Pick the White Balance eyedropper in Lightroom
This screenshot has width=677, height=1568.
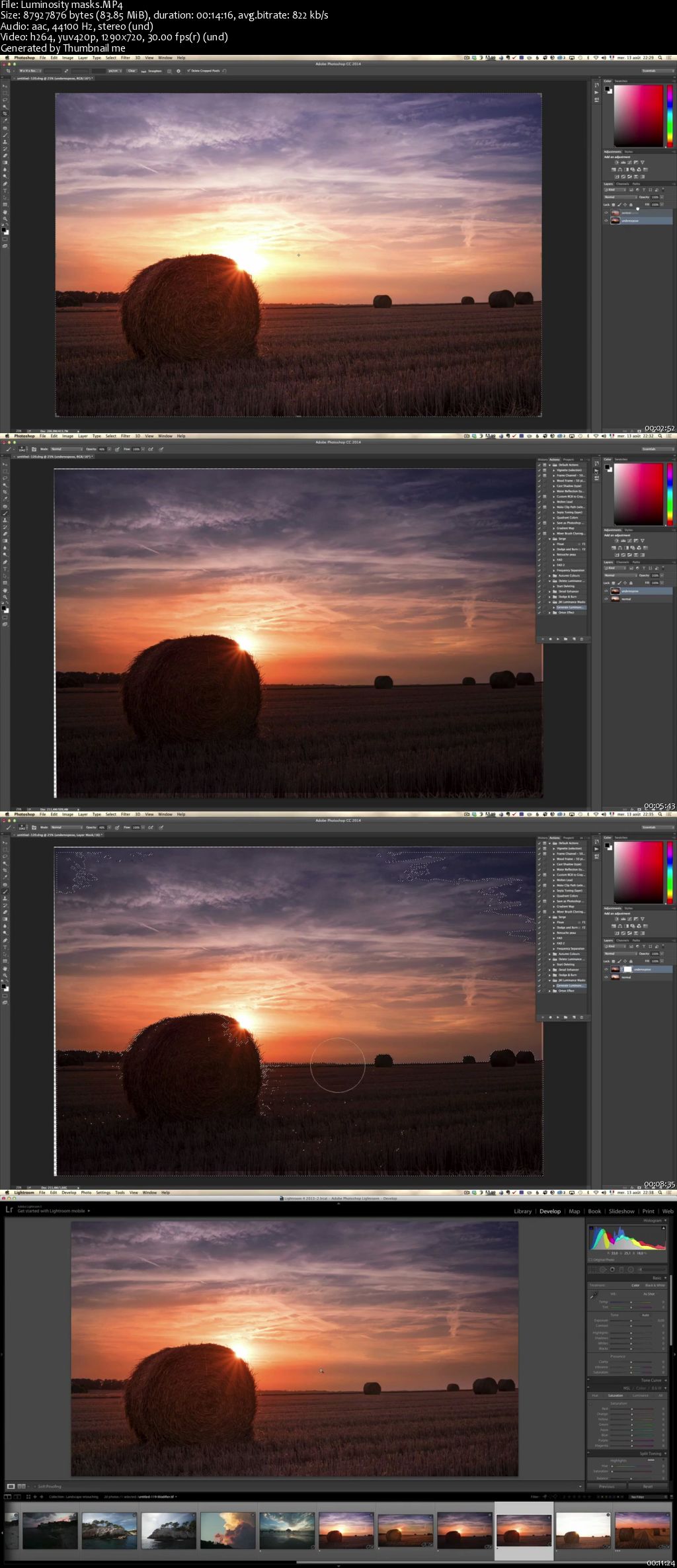594,1295
